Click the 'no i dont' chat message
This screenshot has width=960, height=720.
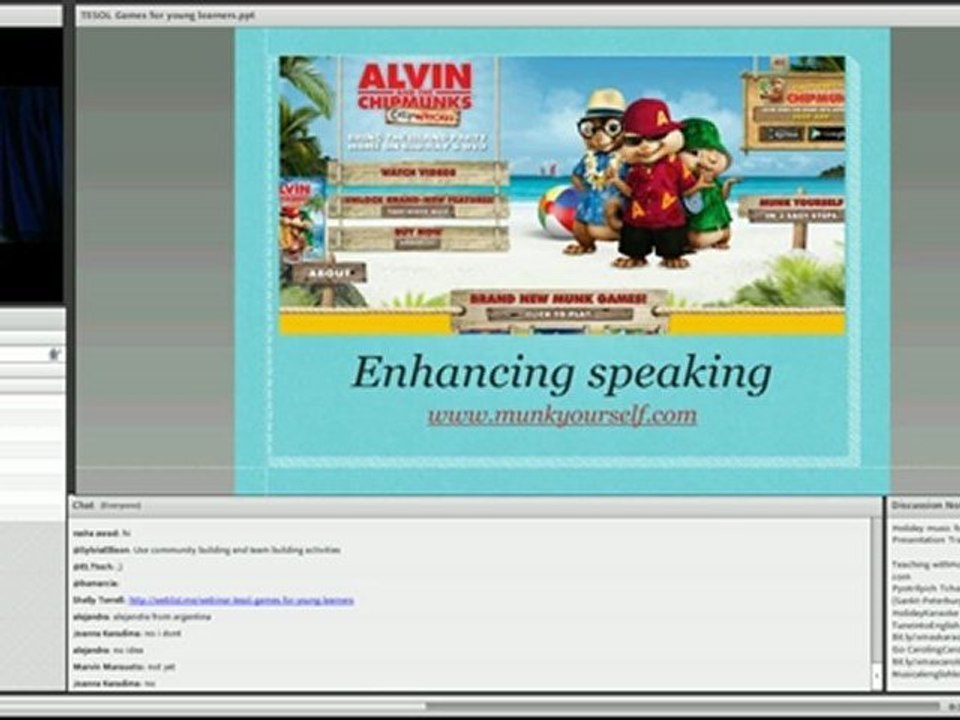(127, 634)
